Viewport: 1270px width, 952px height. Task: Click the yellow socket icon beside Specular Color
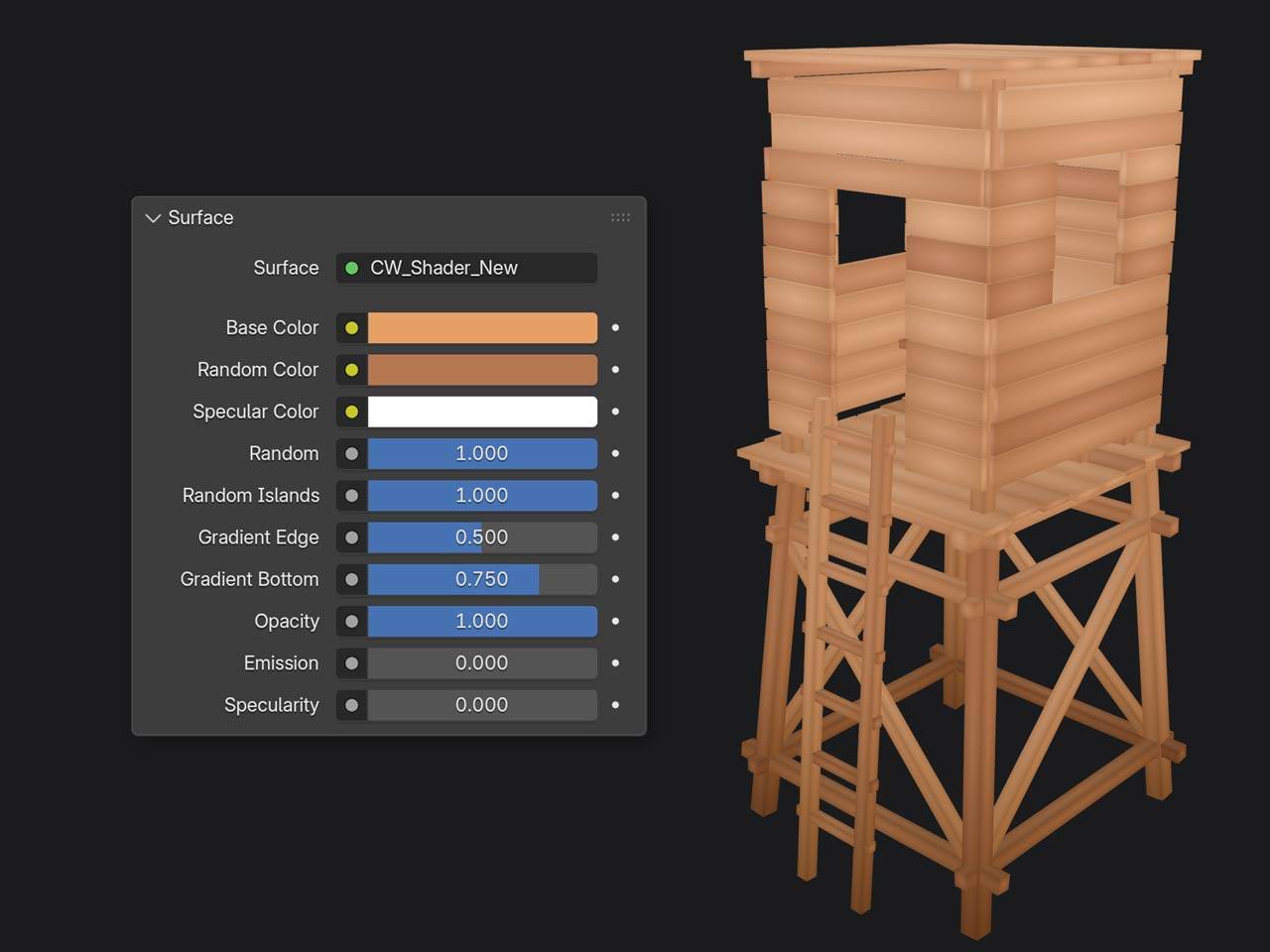(x=351, y=412)
